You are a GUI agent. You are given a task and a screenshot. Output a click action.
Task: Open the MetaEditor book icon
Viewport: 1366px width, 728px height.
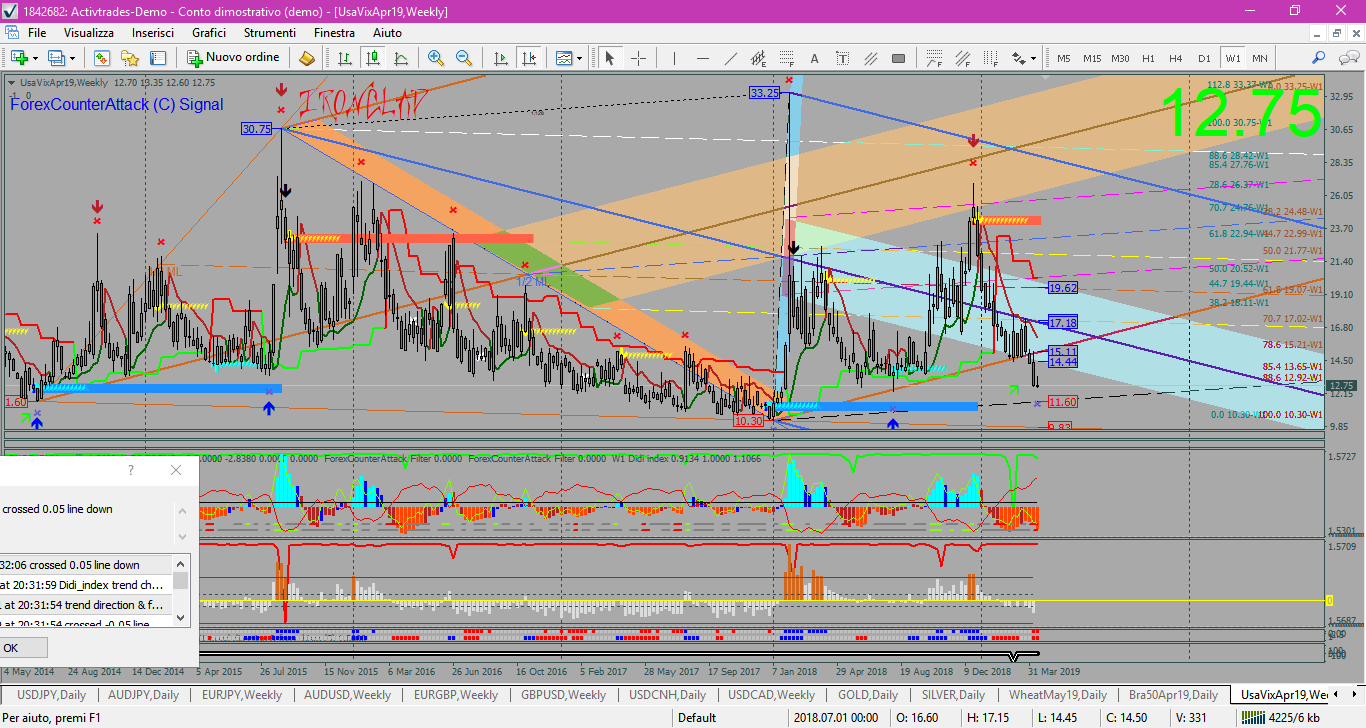[x=307, y=58]
